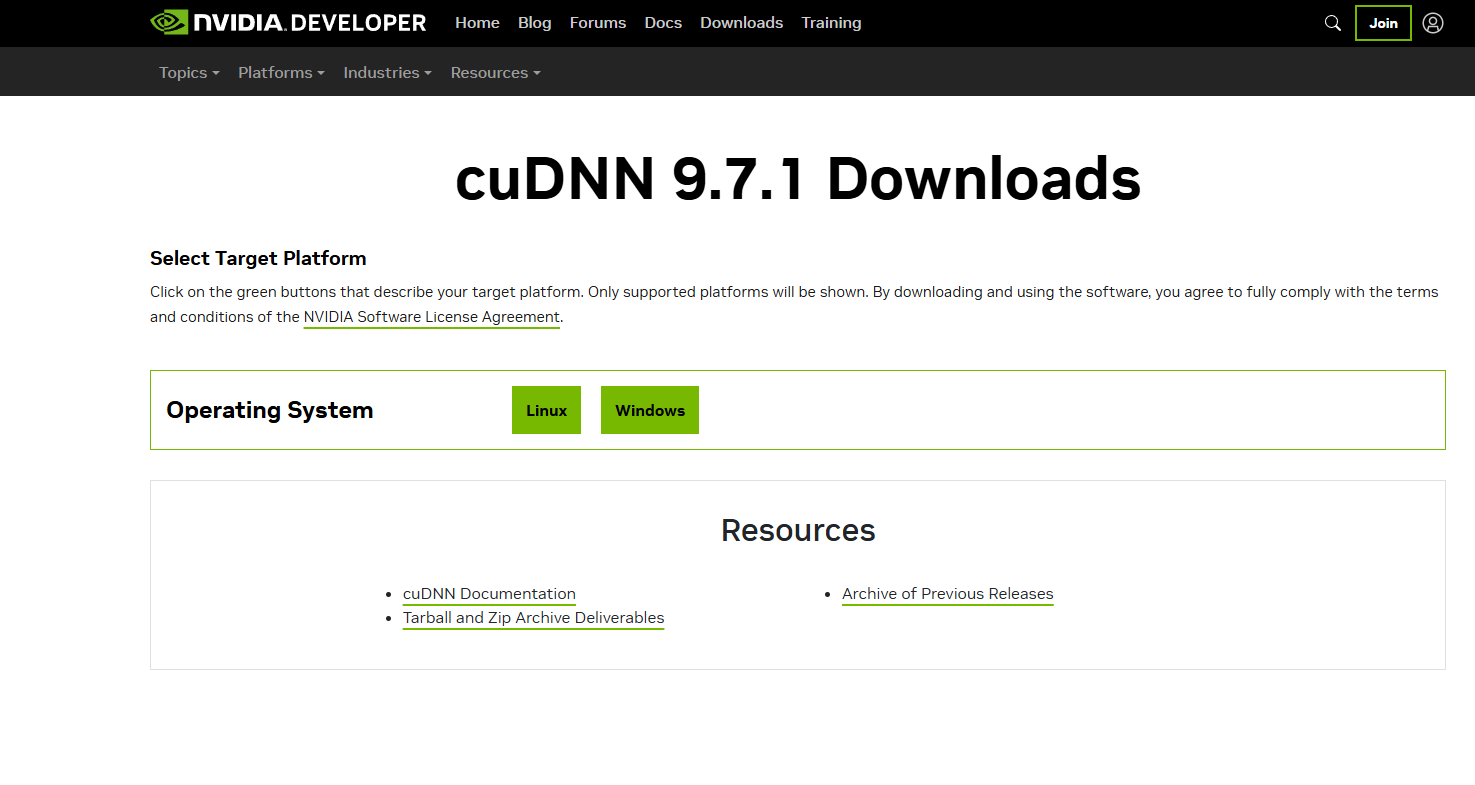Select Downloads in the top navigation
1475x785 pixels.
(x=741, y=23)
